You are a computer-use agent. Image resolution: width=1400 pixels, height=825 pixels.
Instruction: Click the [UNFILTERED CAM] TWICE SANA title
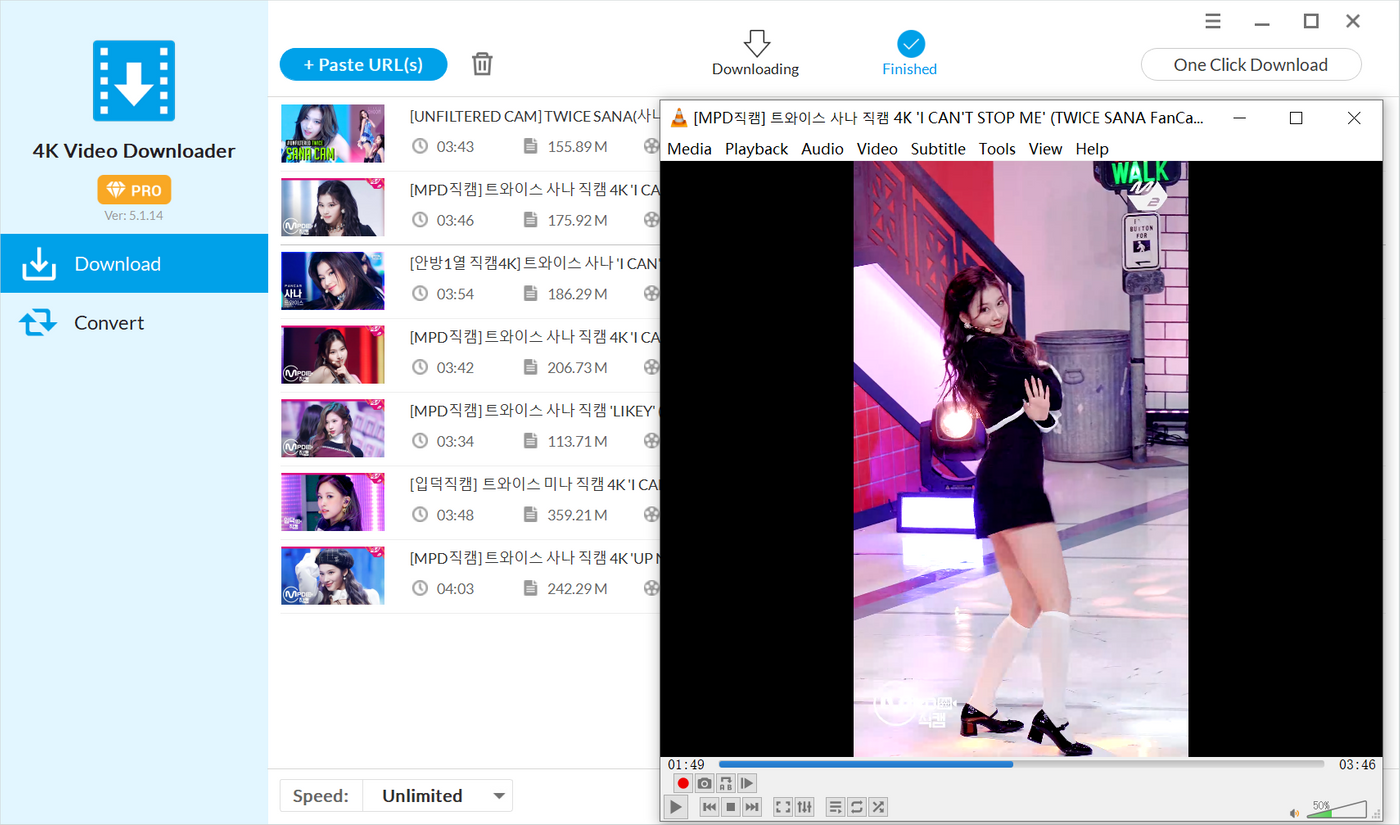[535, 117]
